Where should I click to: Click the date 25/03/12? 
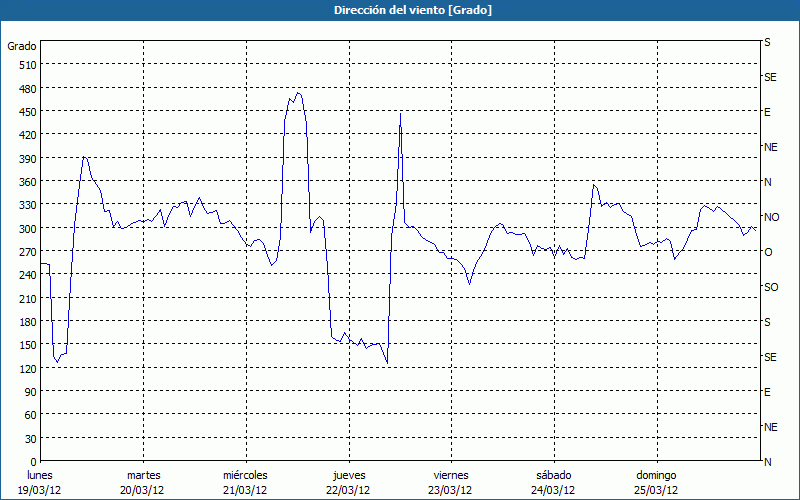(x=657, y=490)
